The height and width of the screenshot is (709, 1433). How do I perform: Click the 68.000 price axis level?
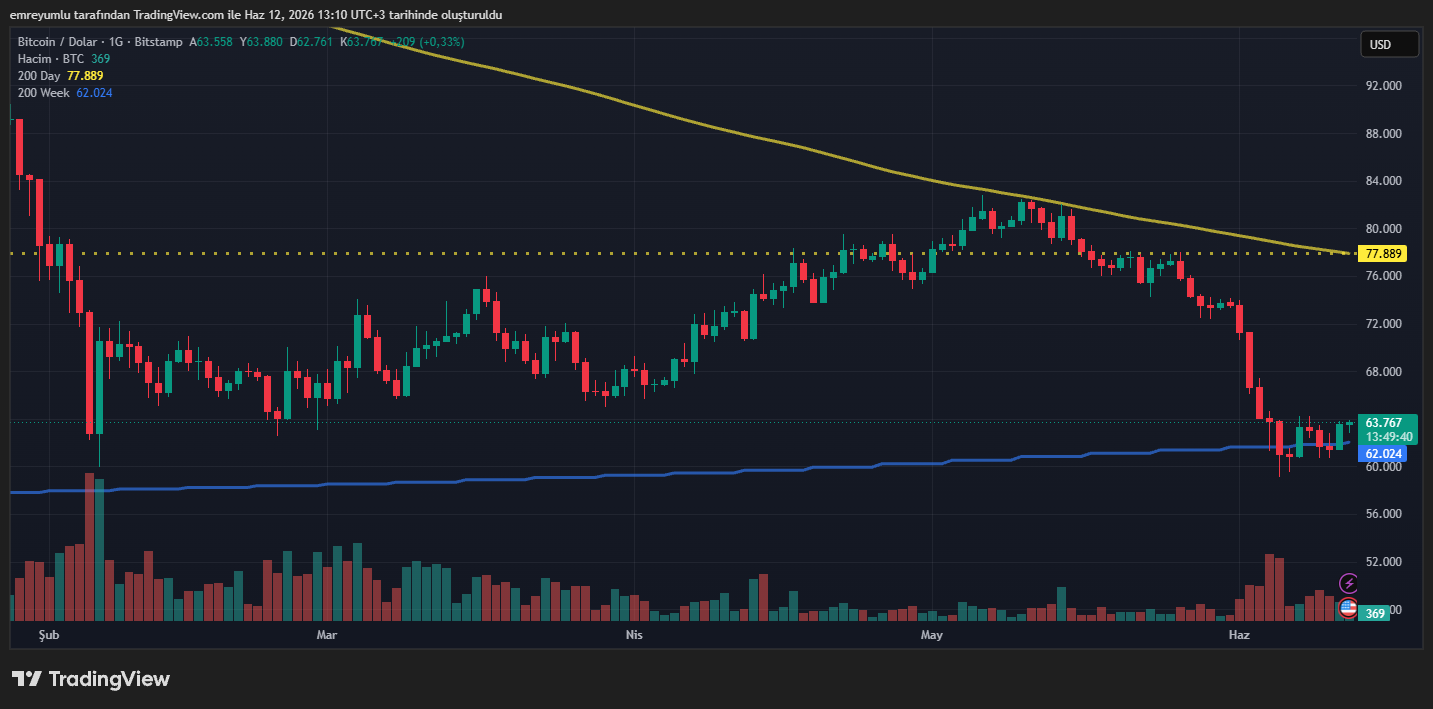click(x=1384, y=372)
